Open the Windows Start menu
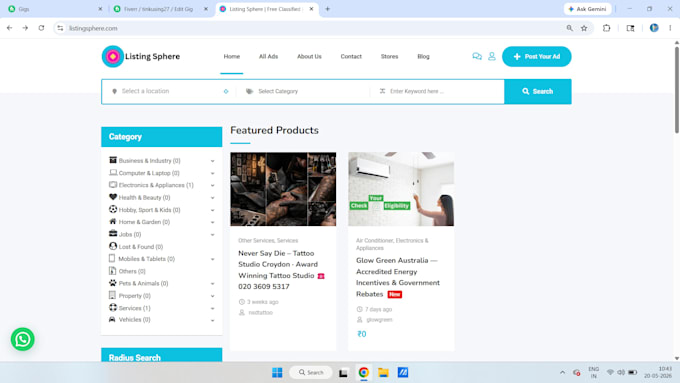Image resolution: width=680 pixels, height=383 pixels. [x=277, y=372]
